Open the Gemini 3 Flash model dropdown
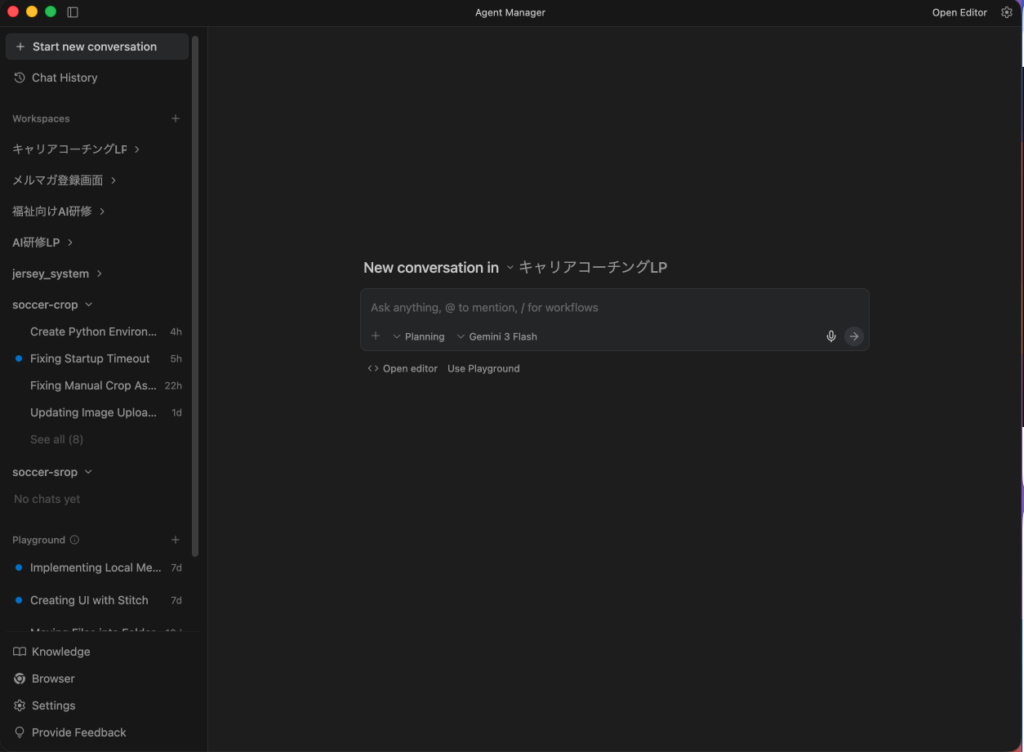This screenshot has height=752, width=1024. coord(497,337)
